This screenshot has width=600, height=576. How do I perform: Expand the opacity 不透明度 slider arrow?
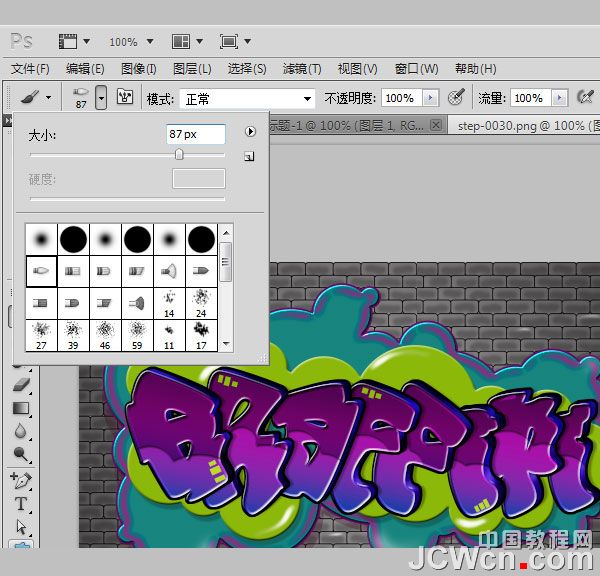pyautogui.click(x=431, y=98)
